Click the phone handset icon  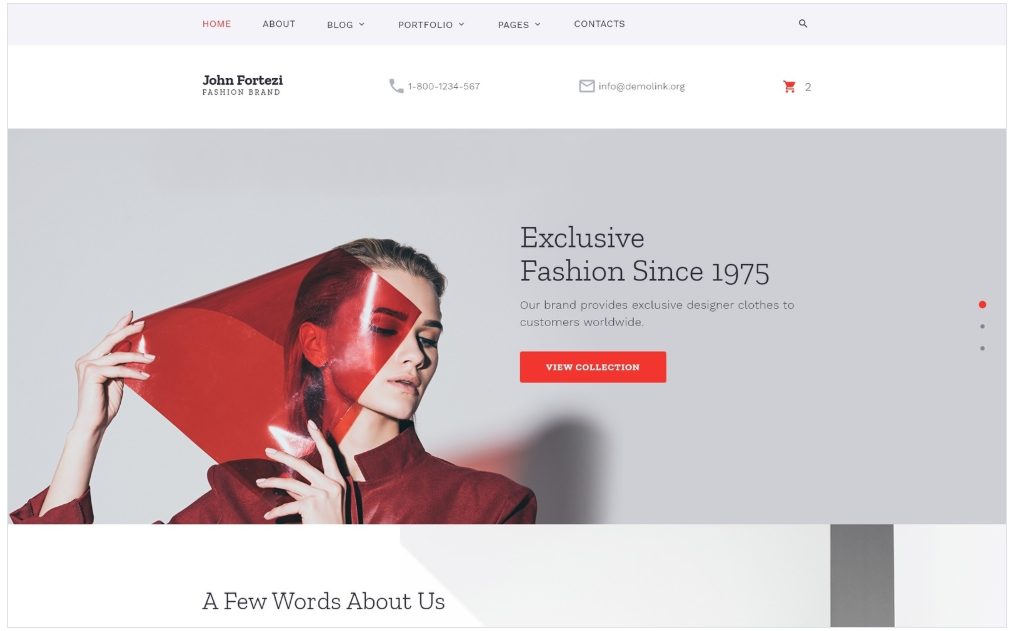tap(396, 86)
